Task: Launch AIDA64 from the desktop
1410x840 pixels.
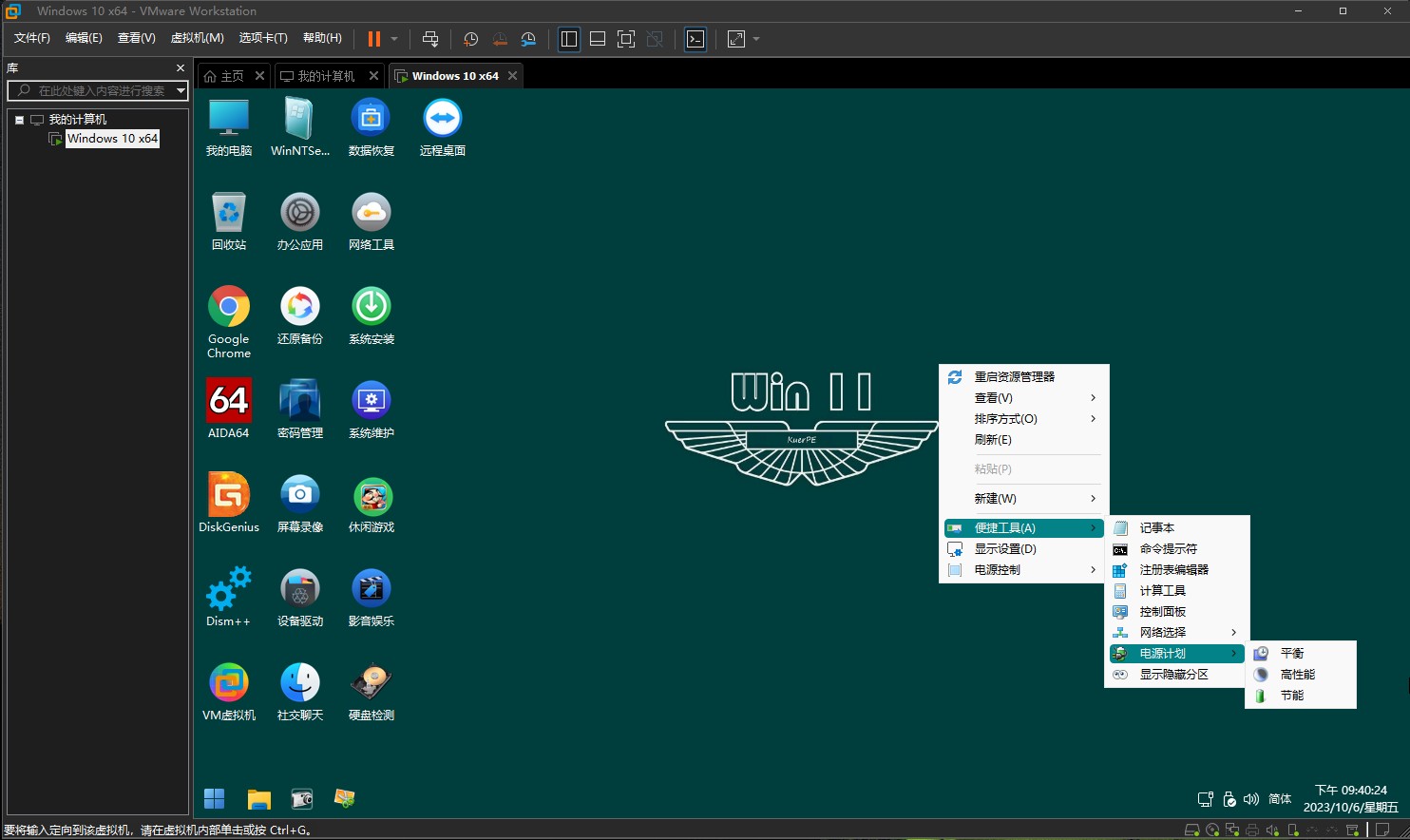Action: click(x=229, y=410)
